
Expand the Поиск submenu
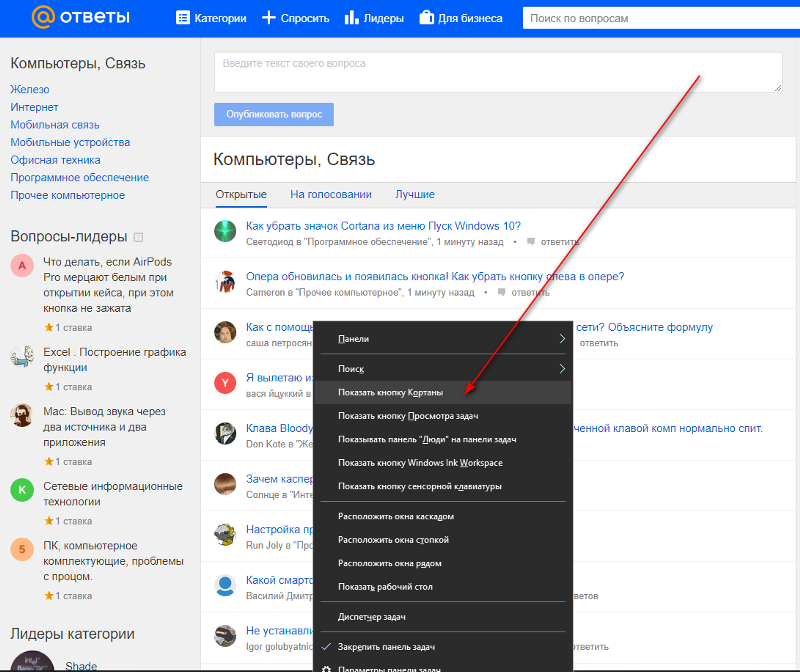[442, 368]
